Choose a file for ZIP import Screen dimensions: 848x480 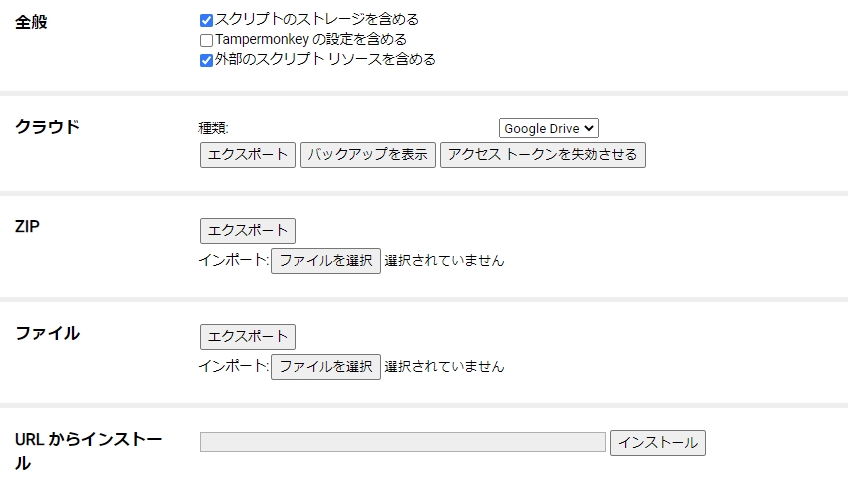coord(326,261)
